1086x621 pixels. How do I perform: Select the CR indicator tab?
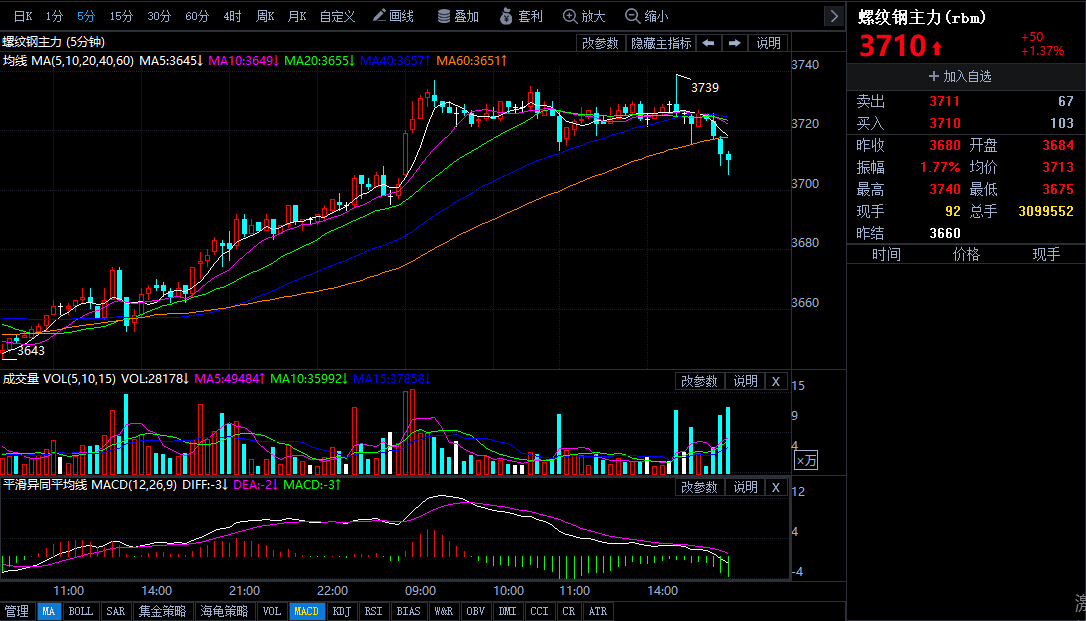[569, 611]
